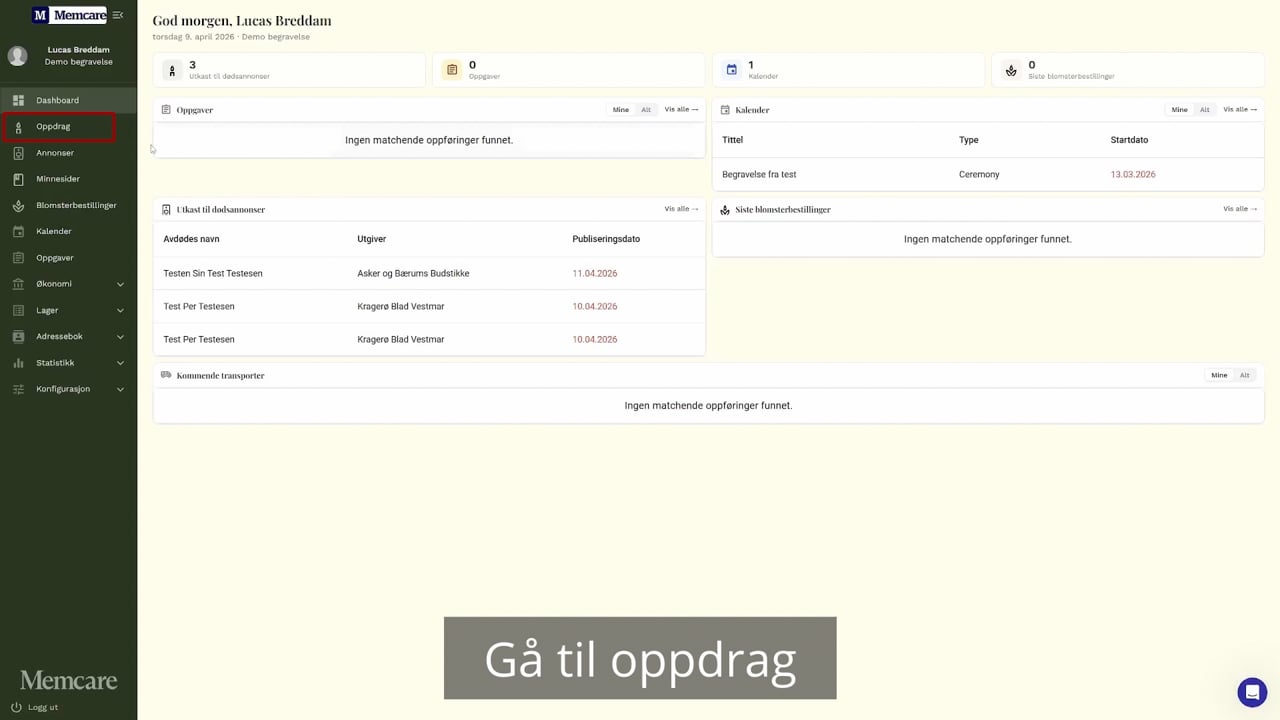Click the Annonser sidebar icon
The height and width of the screenshot is (720, 1280).
point(18,153)
